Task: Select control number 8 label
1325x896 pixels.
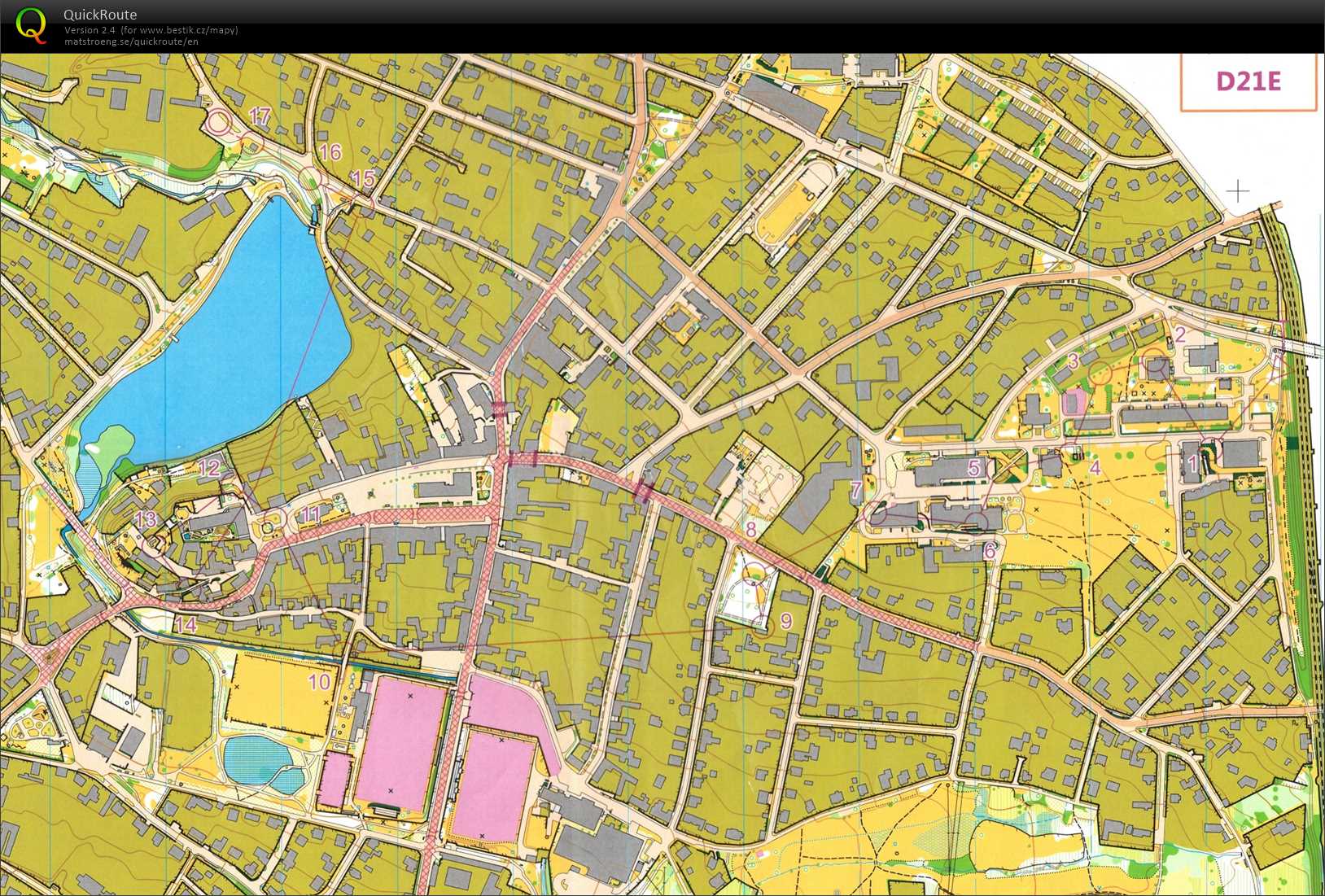Action: pyautogui.click(x=750, y=529)
